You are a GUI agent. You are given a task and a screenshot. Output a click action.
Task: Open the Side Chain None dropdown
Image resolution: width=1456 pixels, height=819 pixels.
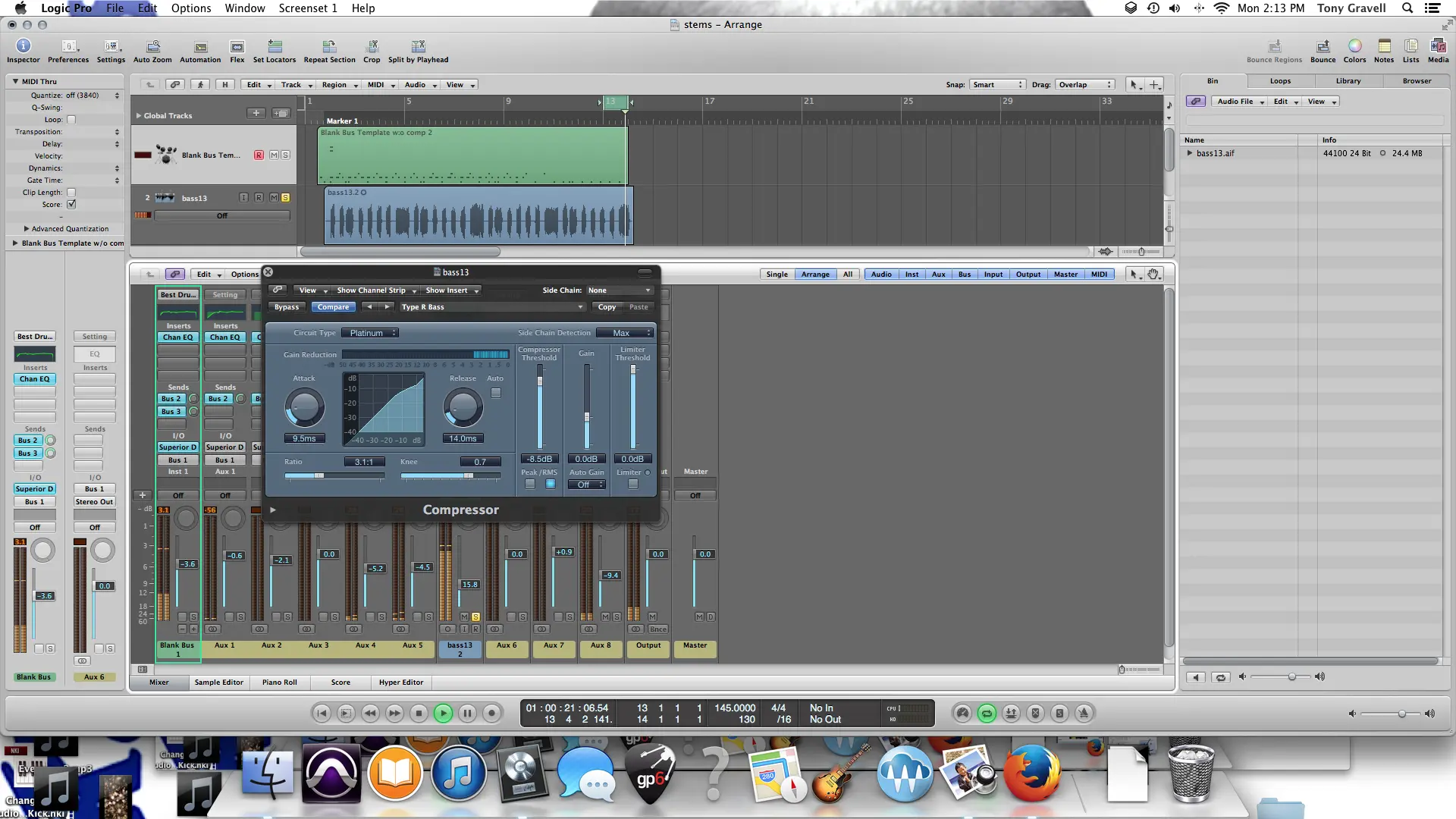(619, 290)
